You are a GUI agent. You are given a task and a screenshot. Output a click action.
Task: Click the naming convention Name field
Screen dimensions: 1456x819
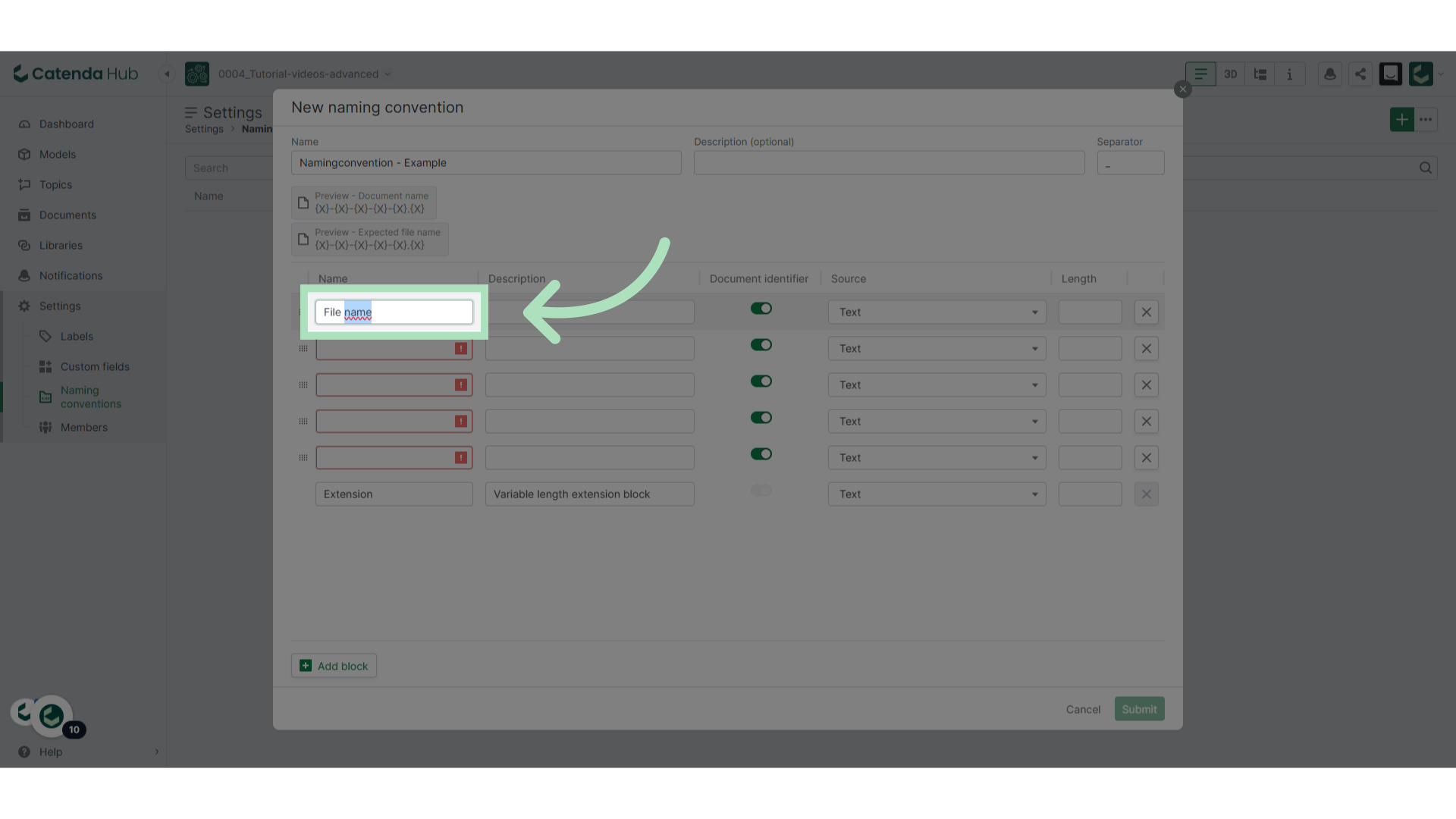point(486,162)
